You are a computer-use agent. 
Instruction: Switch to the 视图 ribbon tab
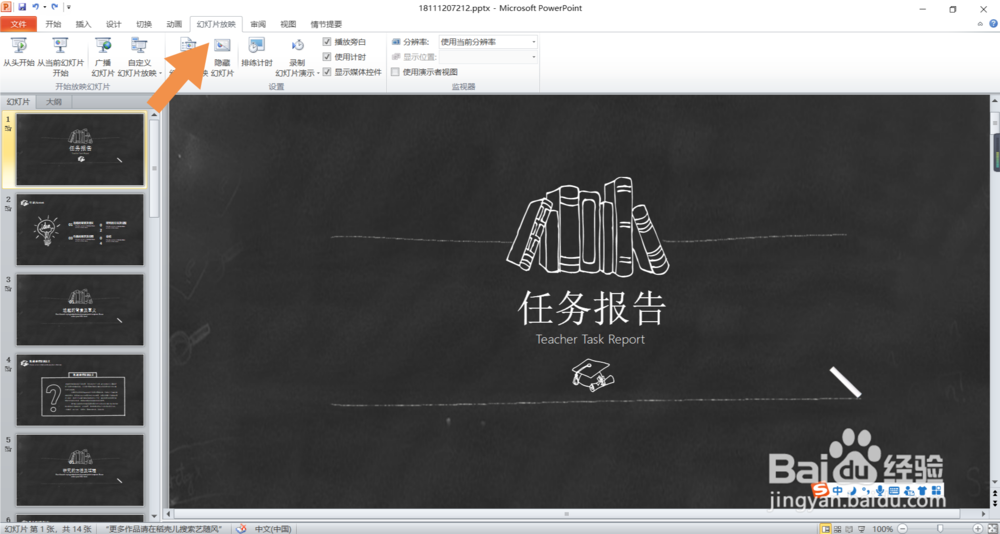point(288,24)
